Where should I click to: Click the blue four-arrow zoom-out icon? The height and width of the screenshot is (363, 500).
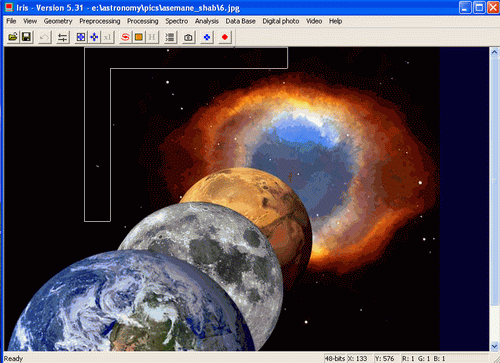point(94,37)
